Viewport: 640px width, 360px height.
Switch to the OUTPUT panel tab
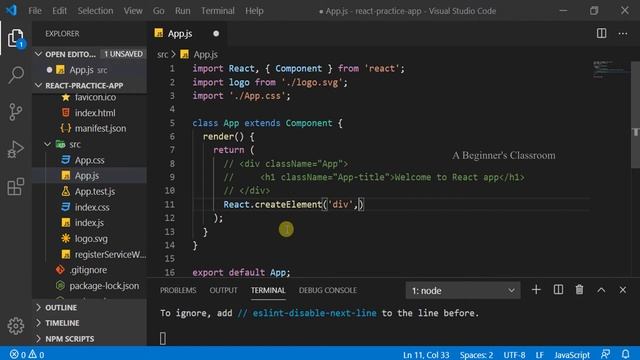pos(223,290)
